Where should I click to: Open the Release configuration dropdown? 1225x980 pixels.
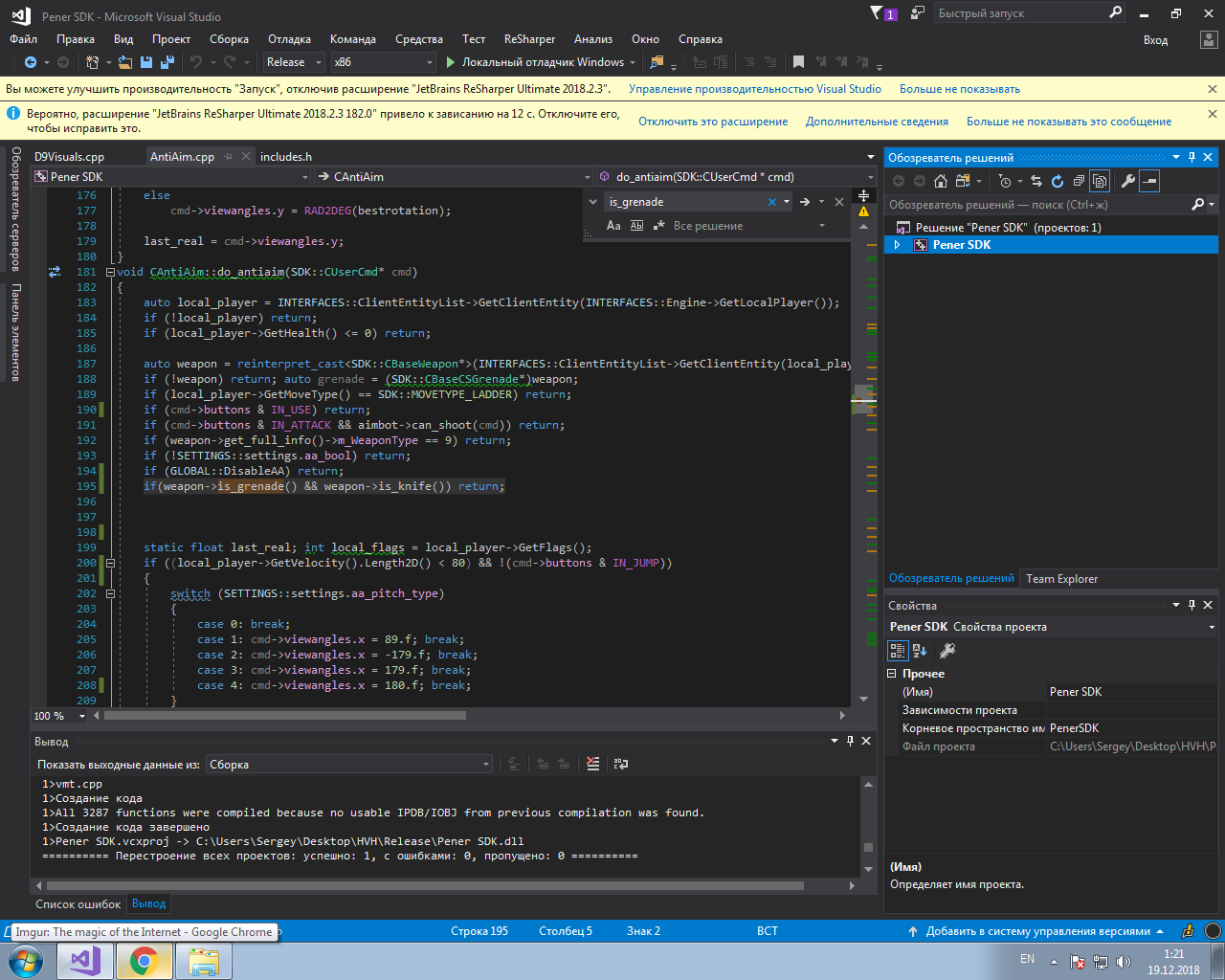292,62
